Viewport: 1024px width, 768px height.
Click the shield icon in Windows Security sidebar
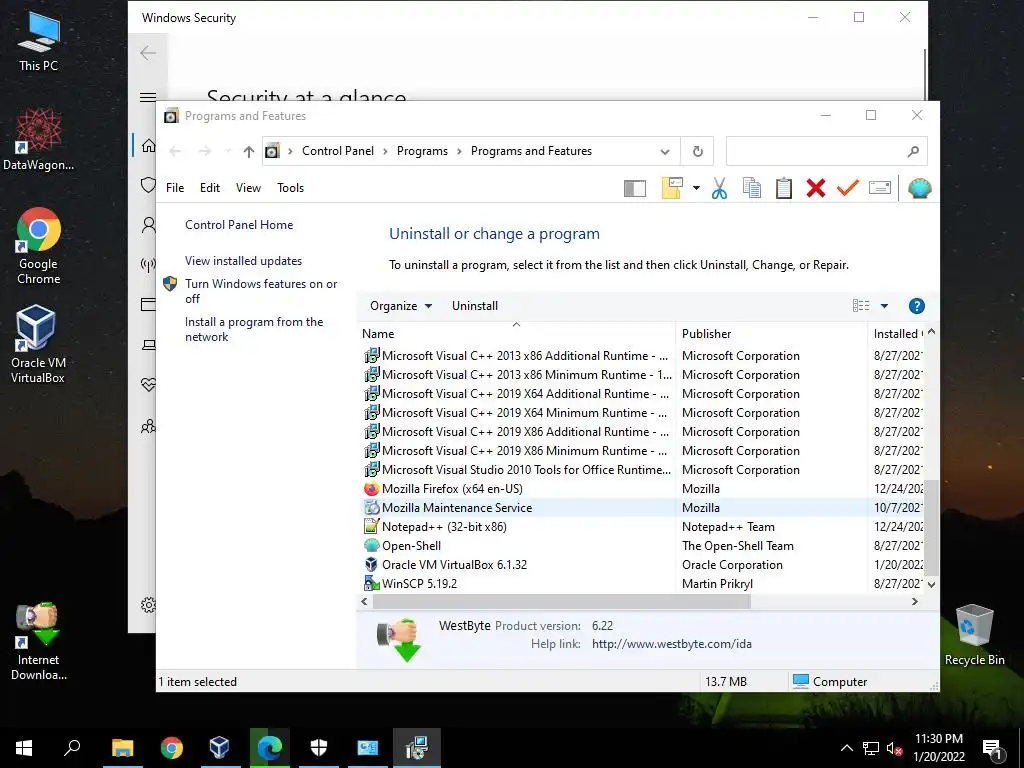point(148,185)
